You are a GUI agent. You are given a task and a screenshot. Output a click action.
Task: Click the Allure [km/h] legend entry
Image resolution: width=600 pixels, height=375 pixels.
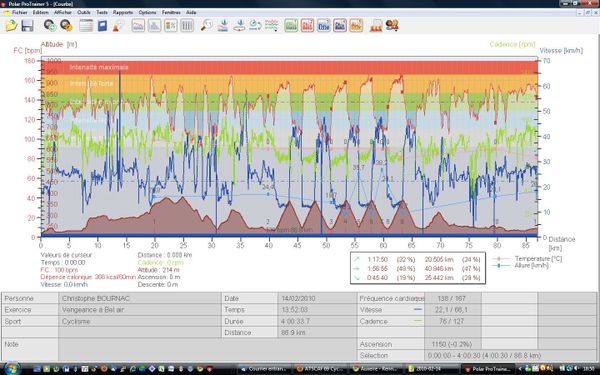[x=520, y=265]
